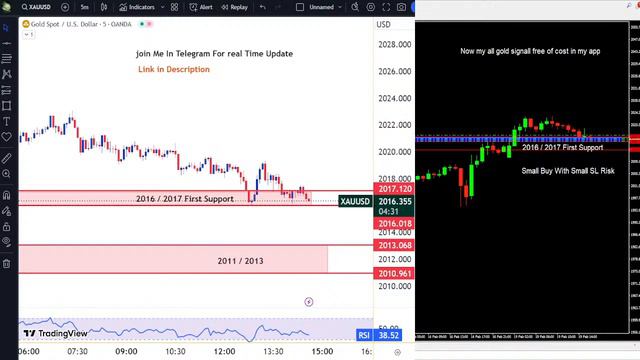Start bar Replay mode
640x360 pixels.
[x=235, y=7]
